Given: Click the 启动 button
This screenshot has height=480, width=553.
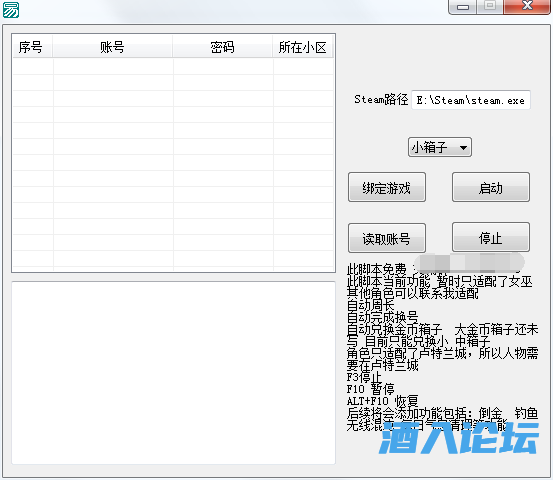Looking at the screenshot, I should click(491, 187).
